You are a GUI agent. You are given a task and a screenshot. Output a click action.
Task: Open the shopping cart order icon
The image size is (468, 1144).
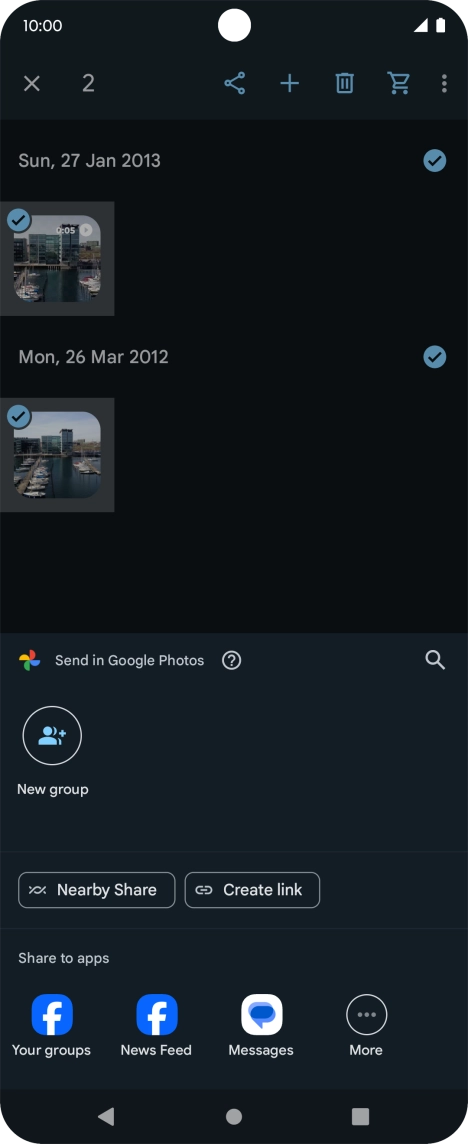point(399,83)
